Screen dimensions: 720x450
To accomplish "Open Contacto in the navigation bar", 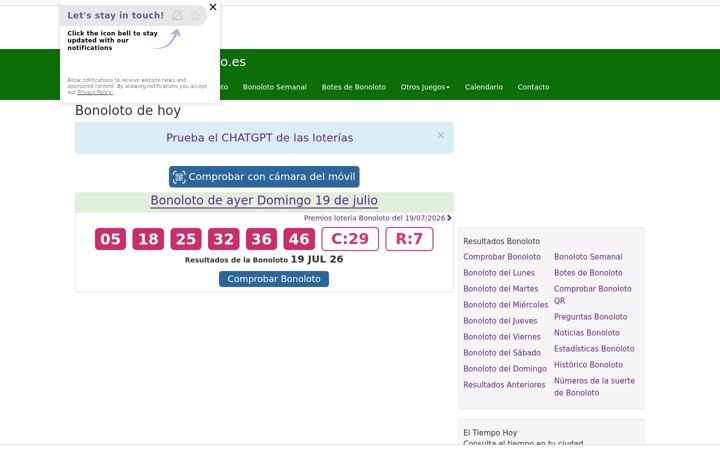I will pos(533,87).
